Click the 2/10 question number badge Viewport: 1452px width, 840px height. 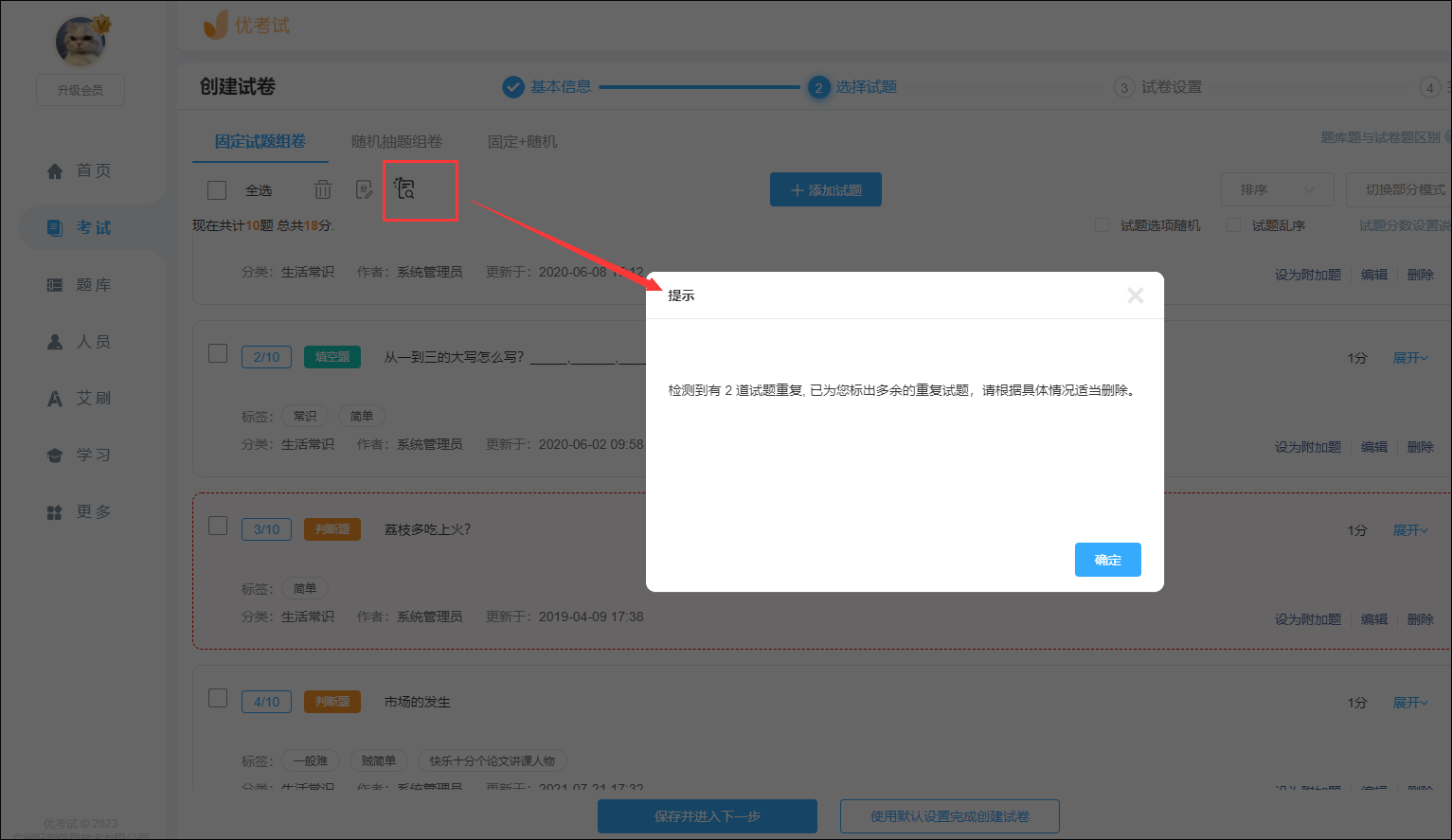point(266,357)
